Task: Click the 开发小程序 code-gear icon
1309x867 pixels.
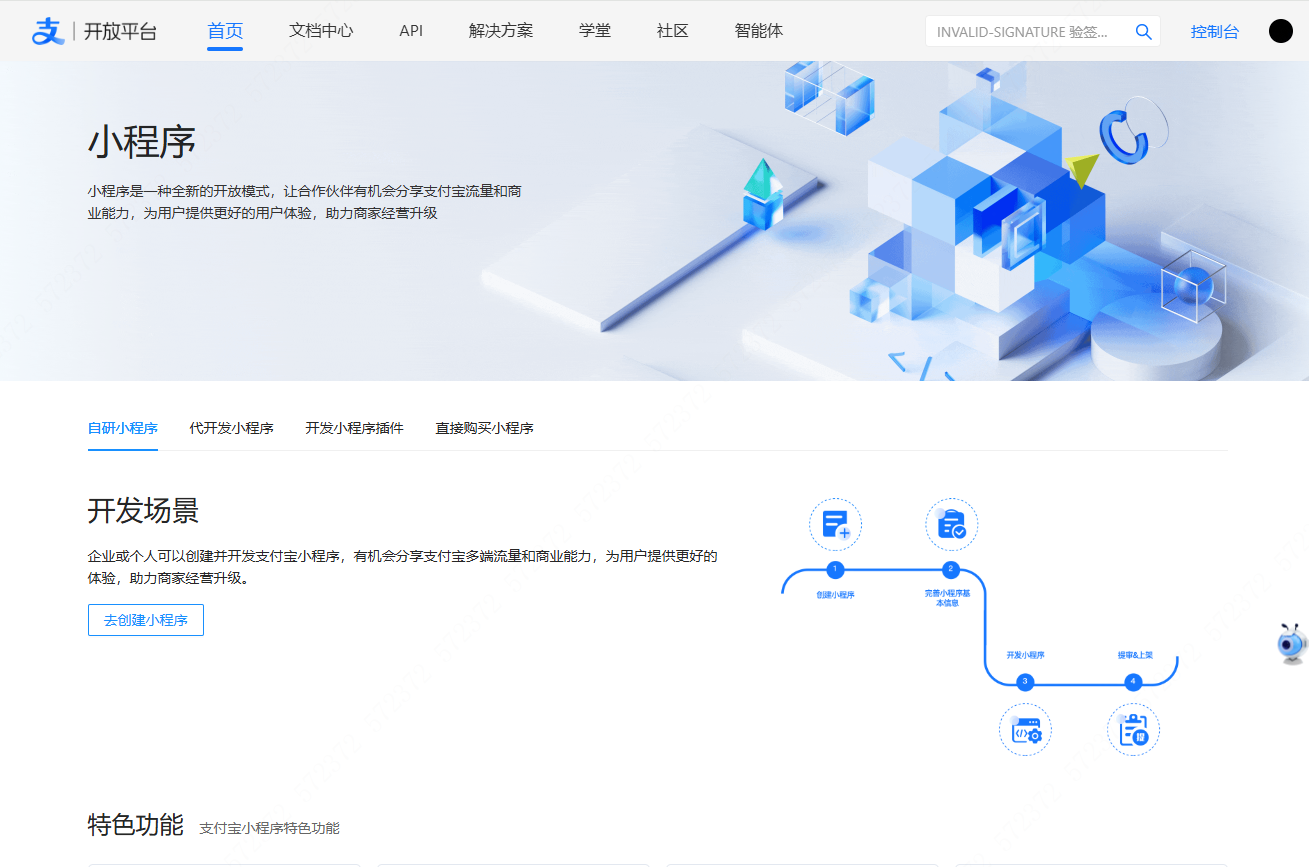Action: [x=1025, y=729]
